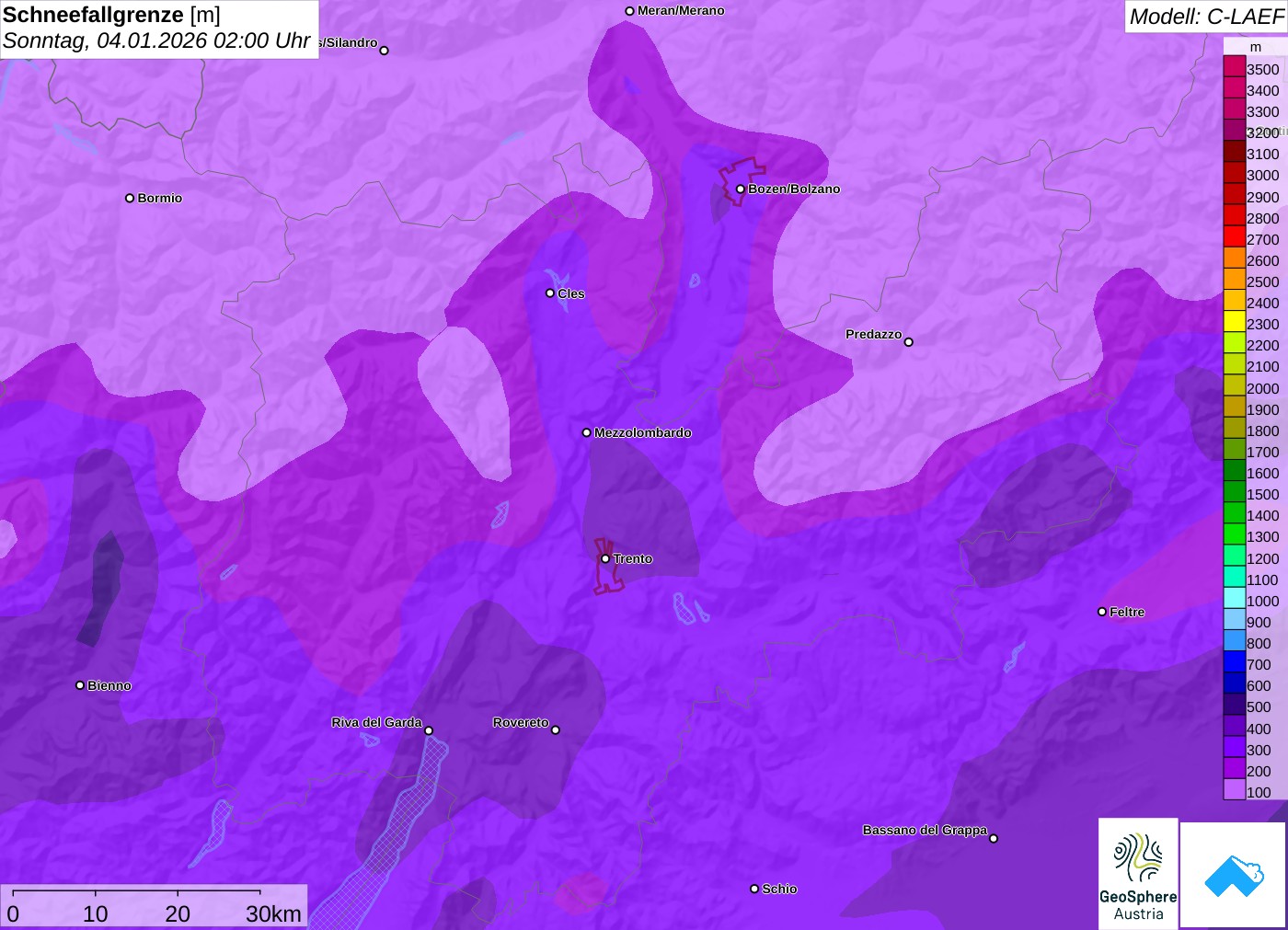
Task: Click the Rovereto location marker
Action: click(x=555, y=730)
